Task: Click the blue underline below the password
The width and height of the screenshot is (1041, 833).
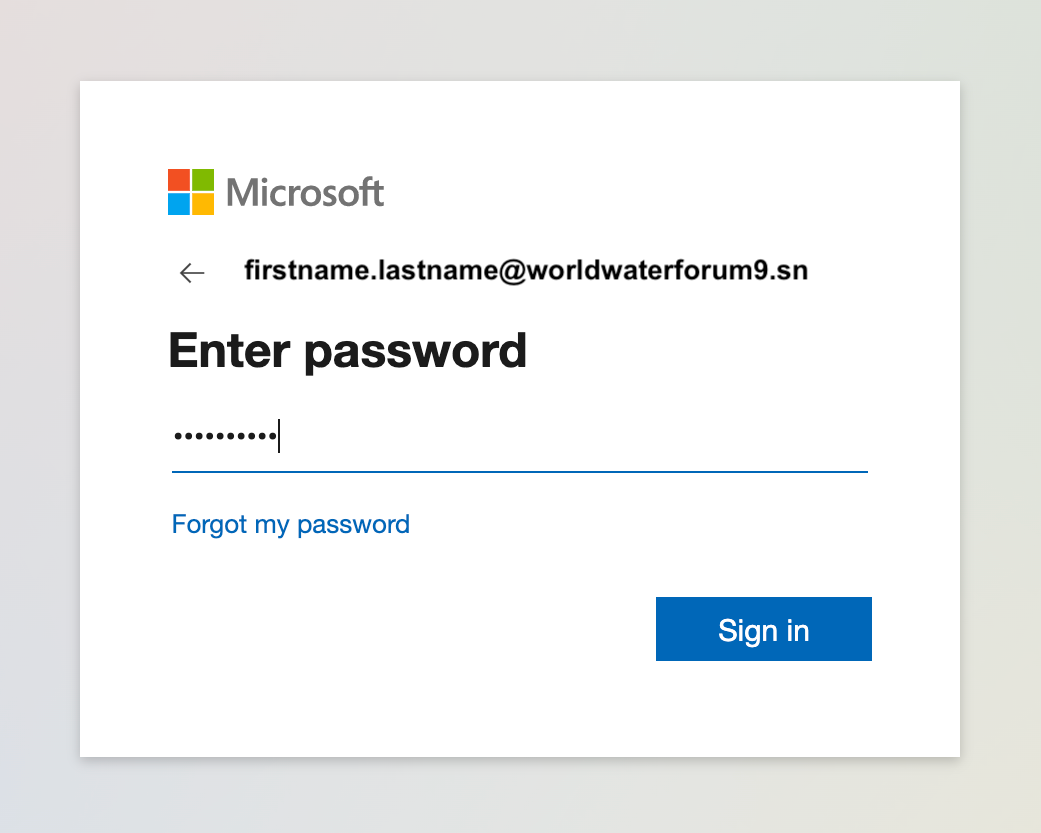Action: pos(519,470)
